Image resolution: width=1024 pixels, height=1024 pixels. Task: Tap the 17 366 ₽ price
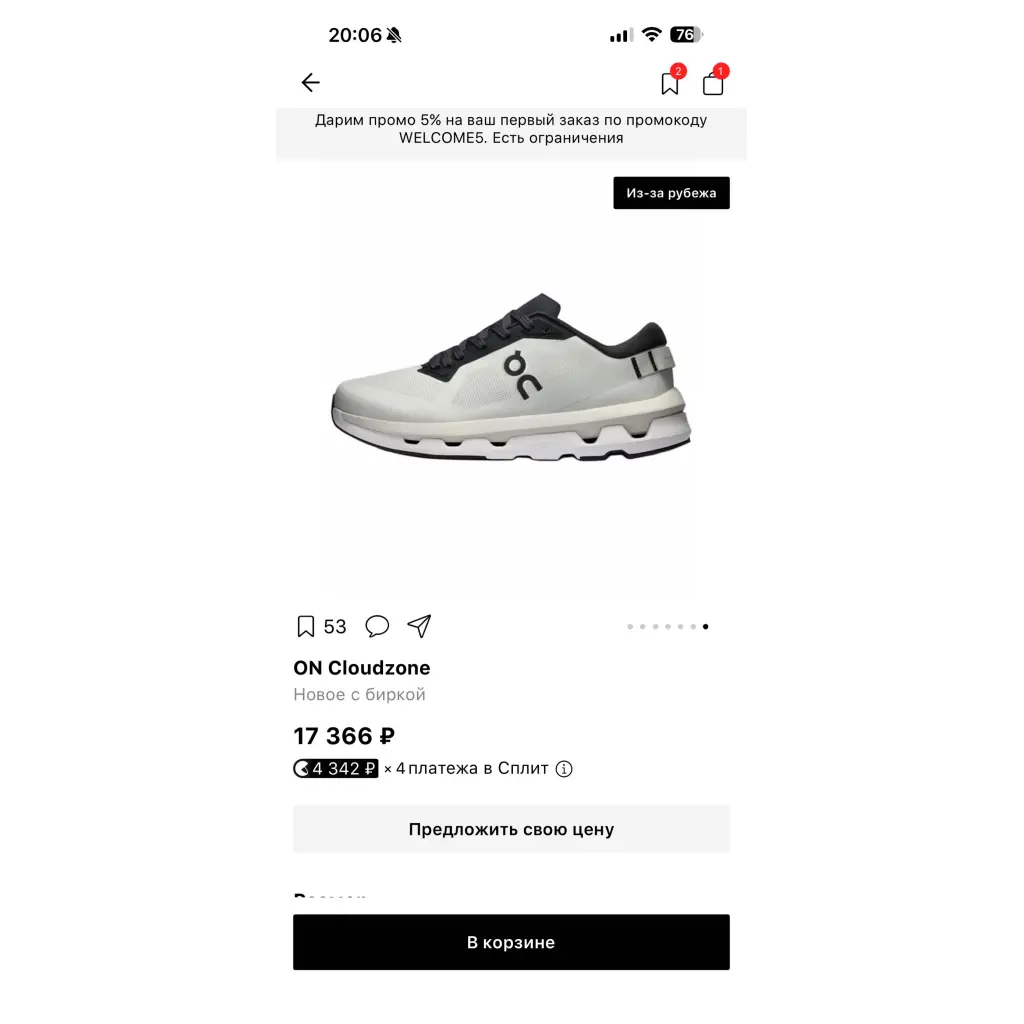pyautogui.click(x=344, y=736)
